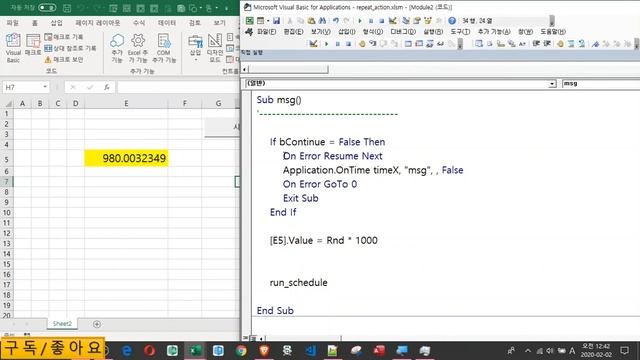
Task: Toggle Use Relative References (상대 참조로 기록)
Action: point(70,48)
